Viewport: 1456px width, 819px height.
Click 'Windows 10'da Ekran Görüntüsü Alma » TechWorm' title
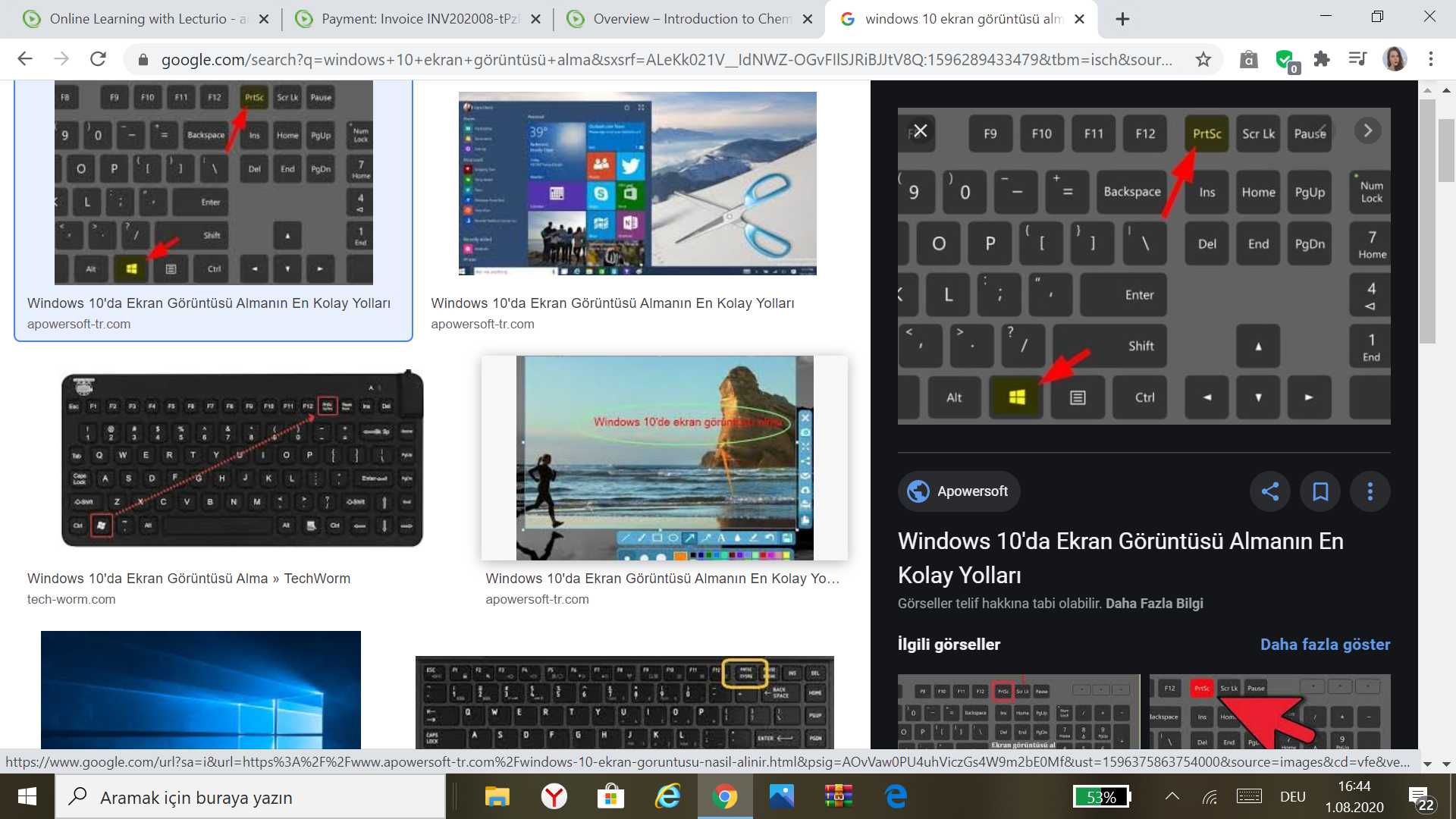click(x=189, y=579)
